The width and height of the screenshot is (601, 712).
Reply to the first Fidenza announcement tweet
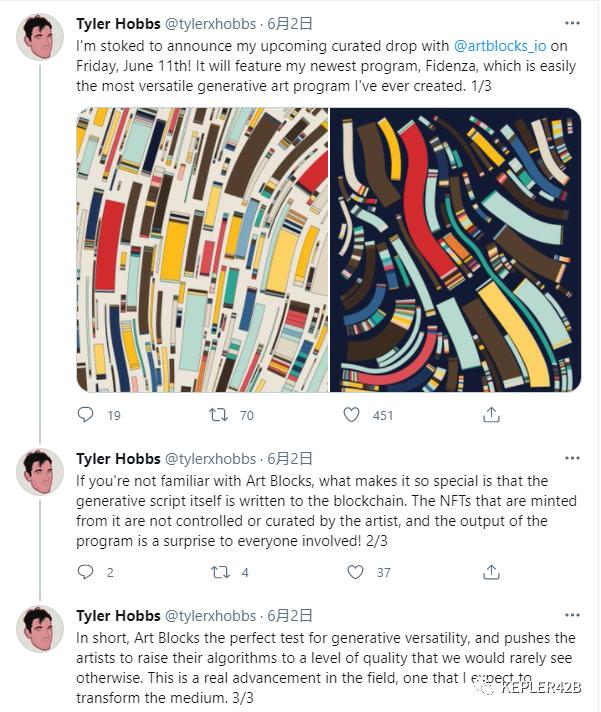click(86, 415)
